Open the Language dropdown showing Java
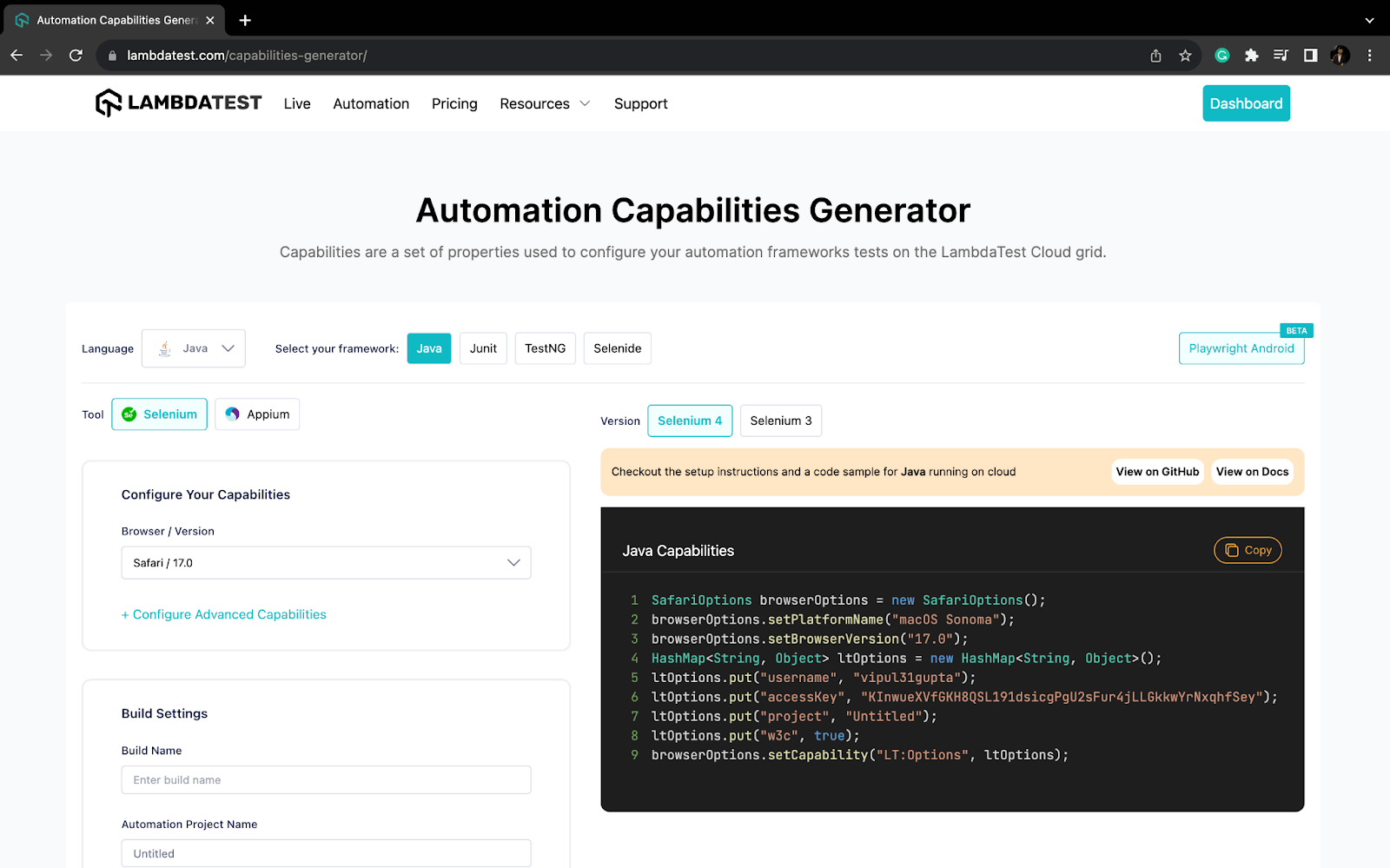 (x=193, y=348)
